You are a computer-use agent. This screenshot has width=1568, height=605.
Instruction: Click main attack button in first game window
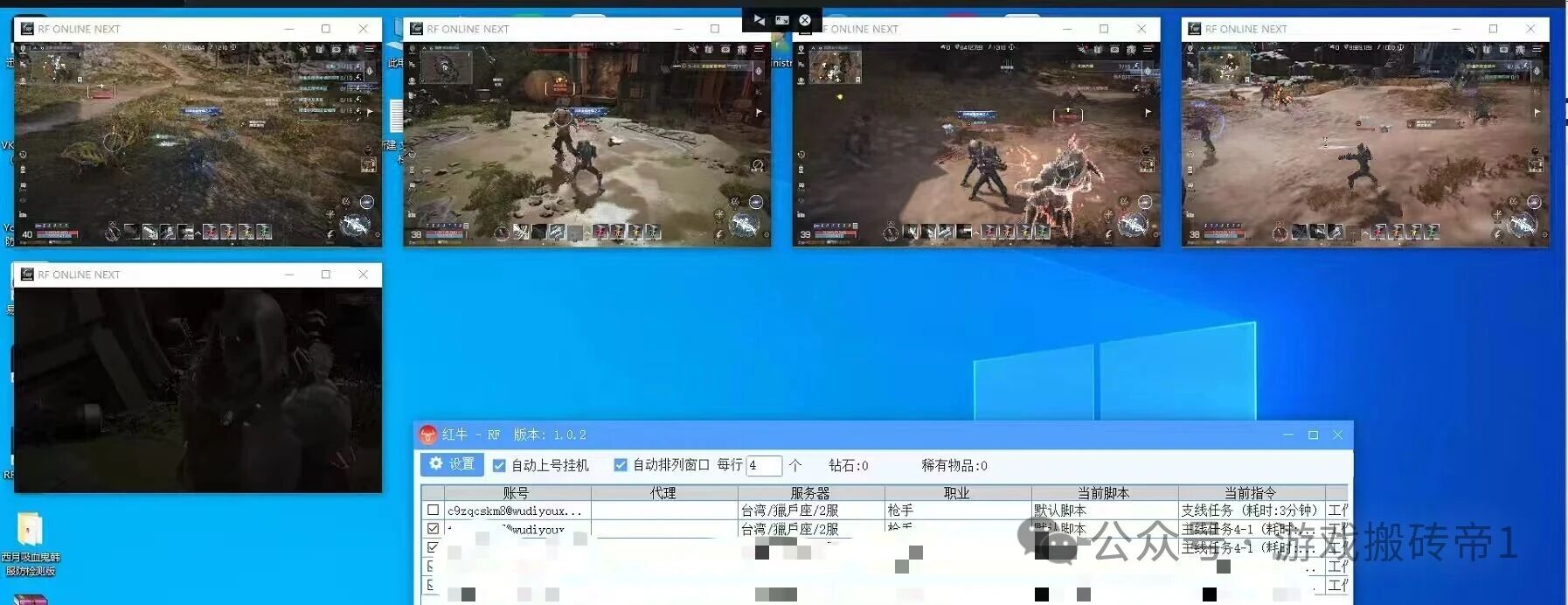pos(354,225)
